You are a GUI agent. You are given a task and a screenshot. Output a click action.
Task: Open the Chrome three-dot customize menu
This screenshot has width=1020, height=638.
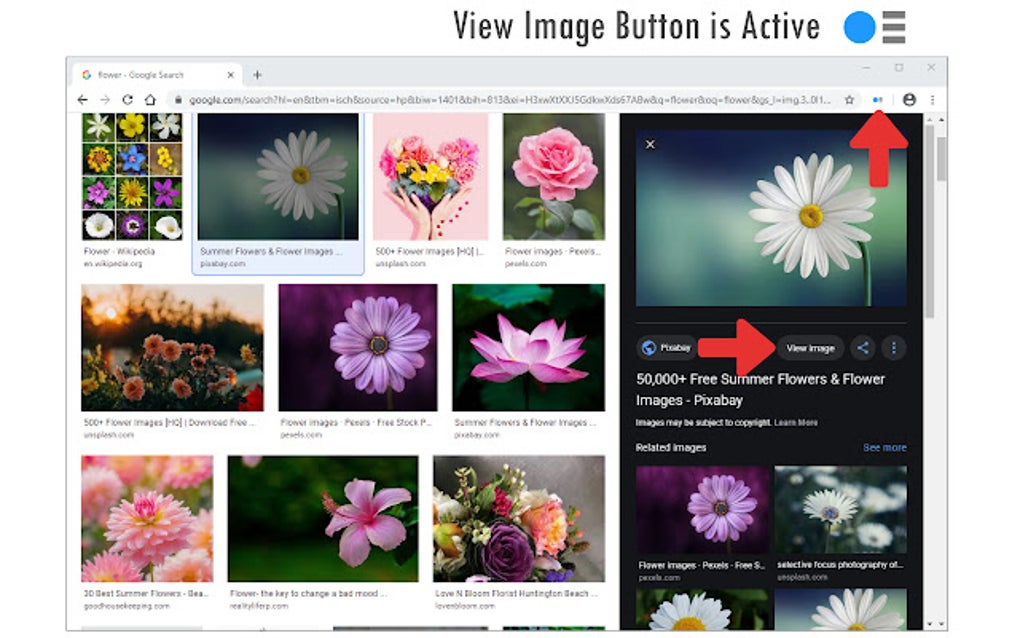[932, 99]
